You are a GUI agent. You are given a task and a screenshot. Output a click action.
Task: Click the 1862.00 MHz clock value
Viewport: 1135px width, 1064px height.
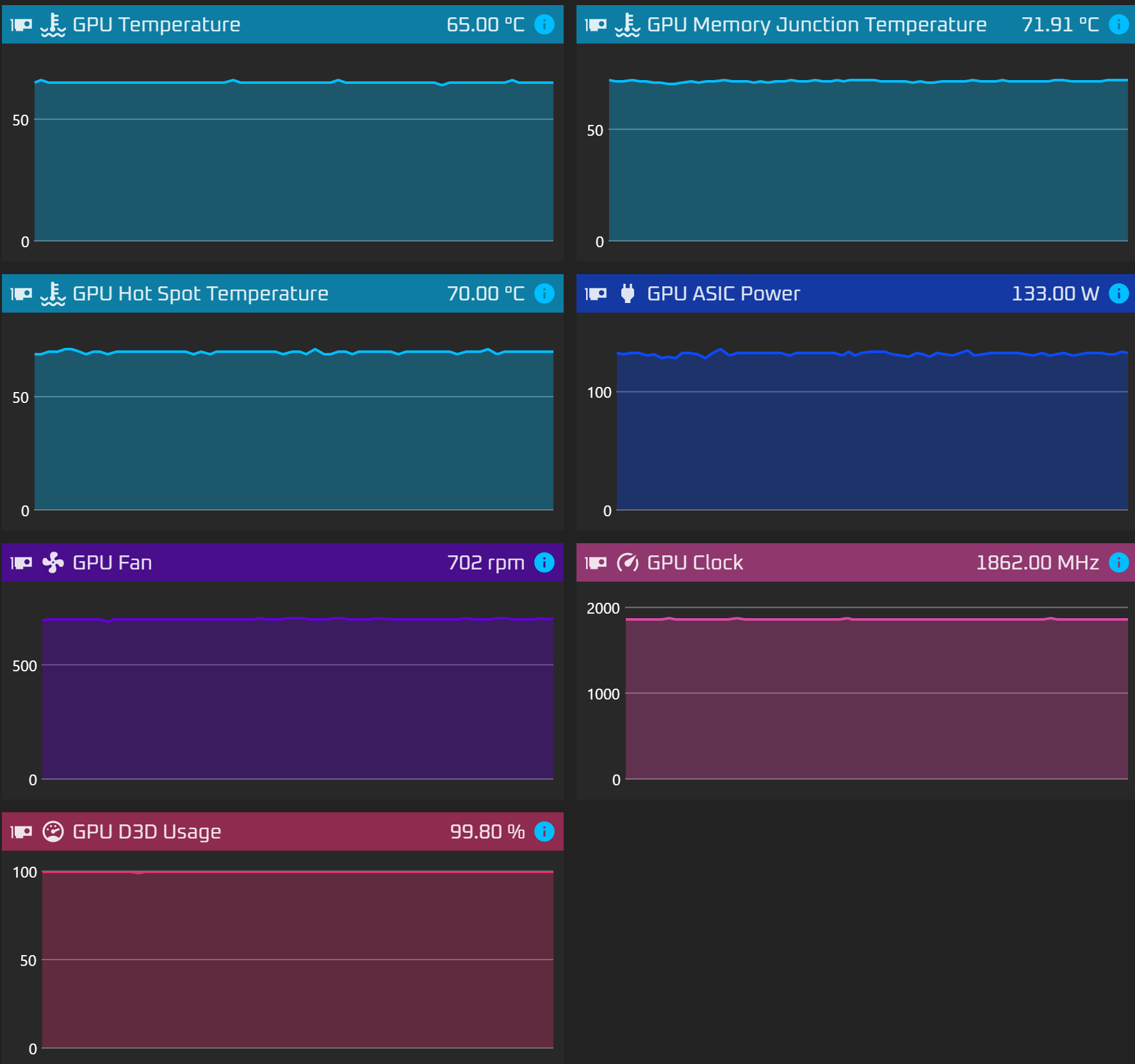coord(1037,562)
